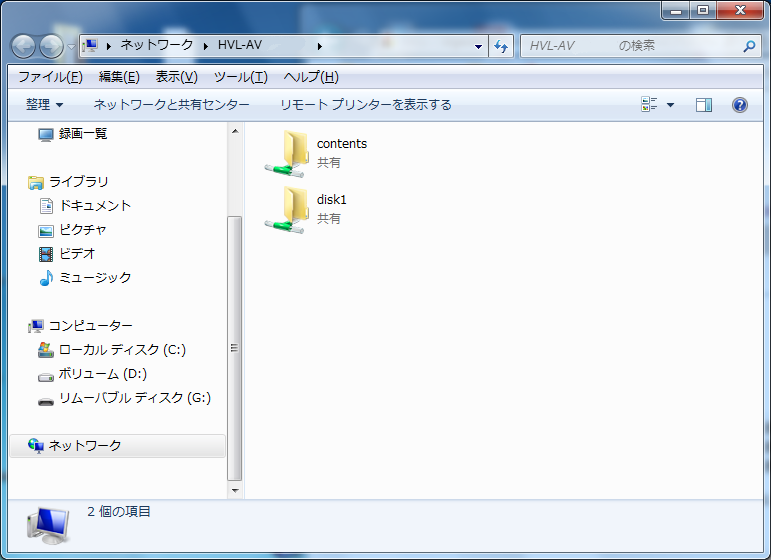The height and width of the screenshot is (560, 771).
Task: Open Help with the question mark icon
Action: pyautogui.click(x=740, y=105)
